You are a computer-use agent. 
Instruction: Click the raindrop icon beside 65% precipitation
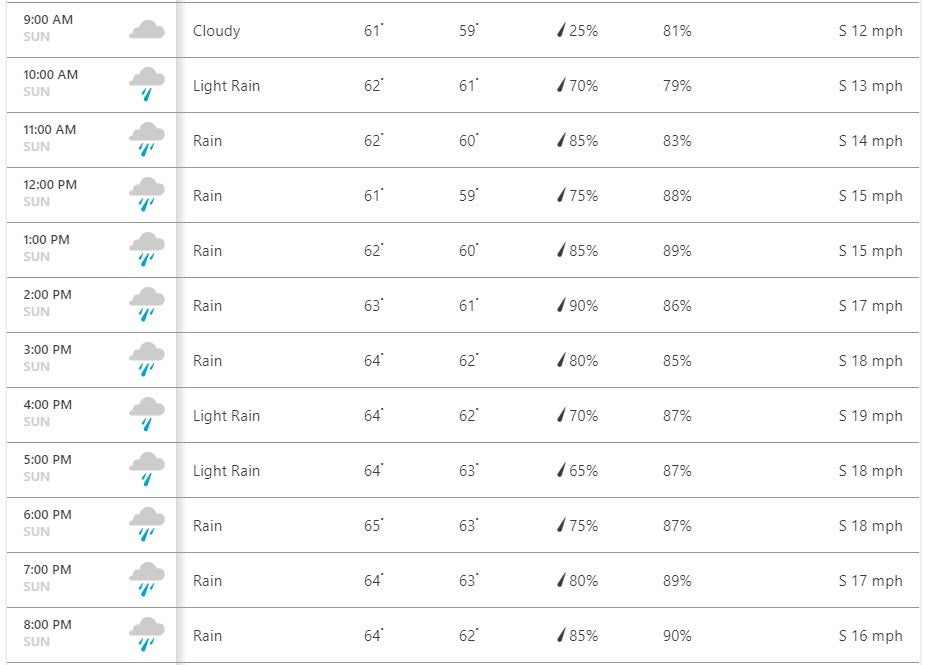pyautogui.click(x=561, y=471)
